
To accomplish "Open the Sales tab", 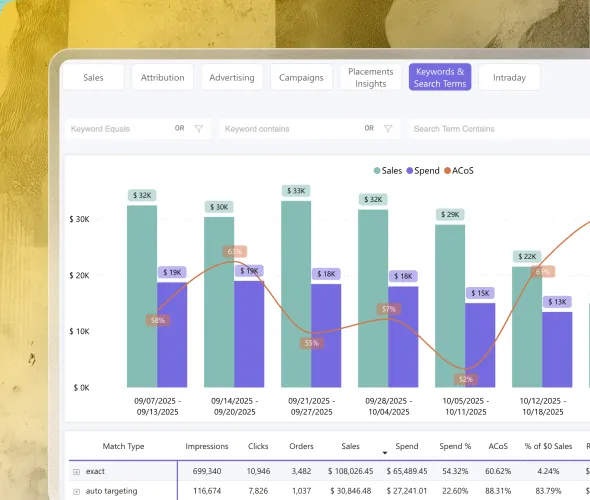I will (93, 78).
